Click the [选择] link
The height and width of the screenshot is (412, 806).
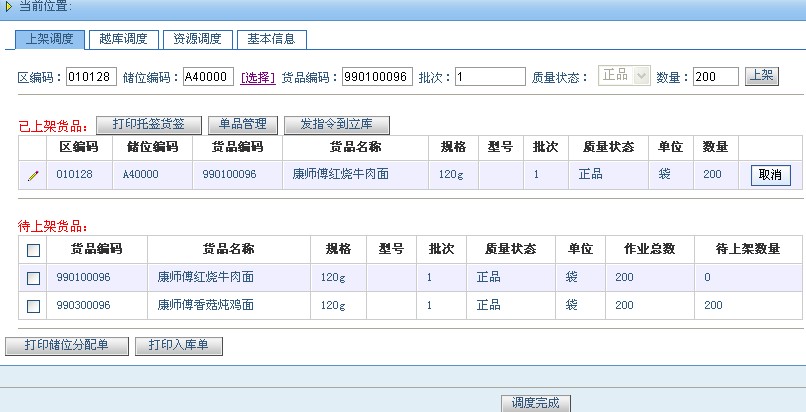click(258, 78)
